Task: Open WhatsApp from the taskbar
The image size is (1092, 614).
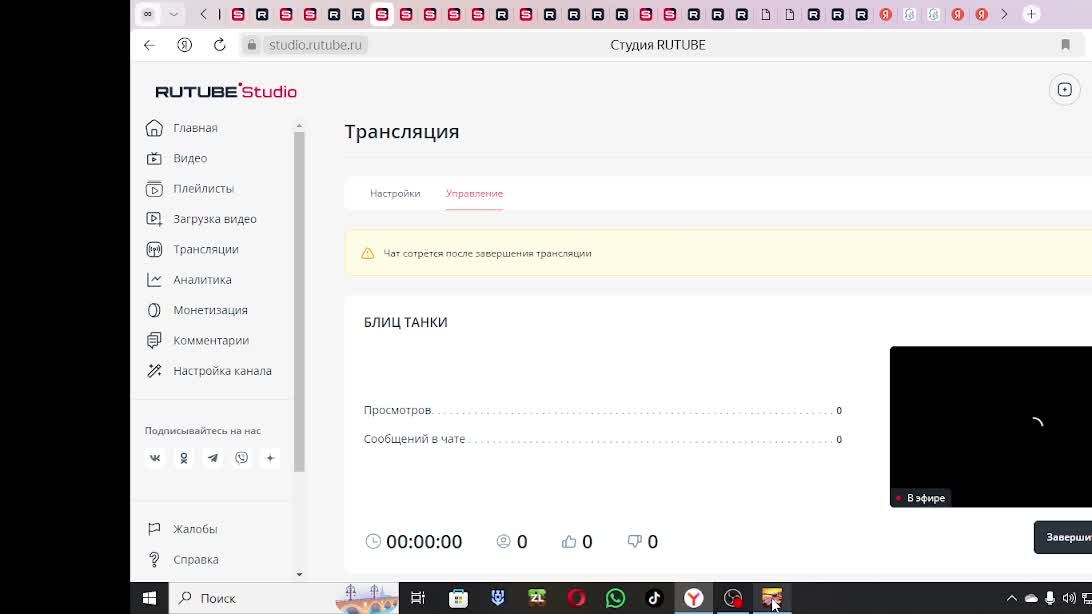Action: (616, 598)
